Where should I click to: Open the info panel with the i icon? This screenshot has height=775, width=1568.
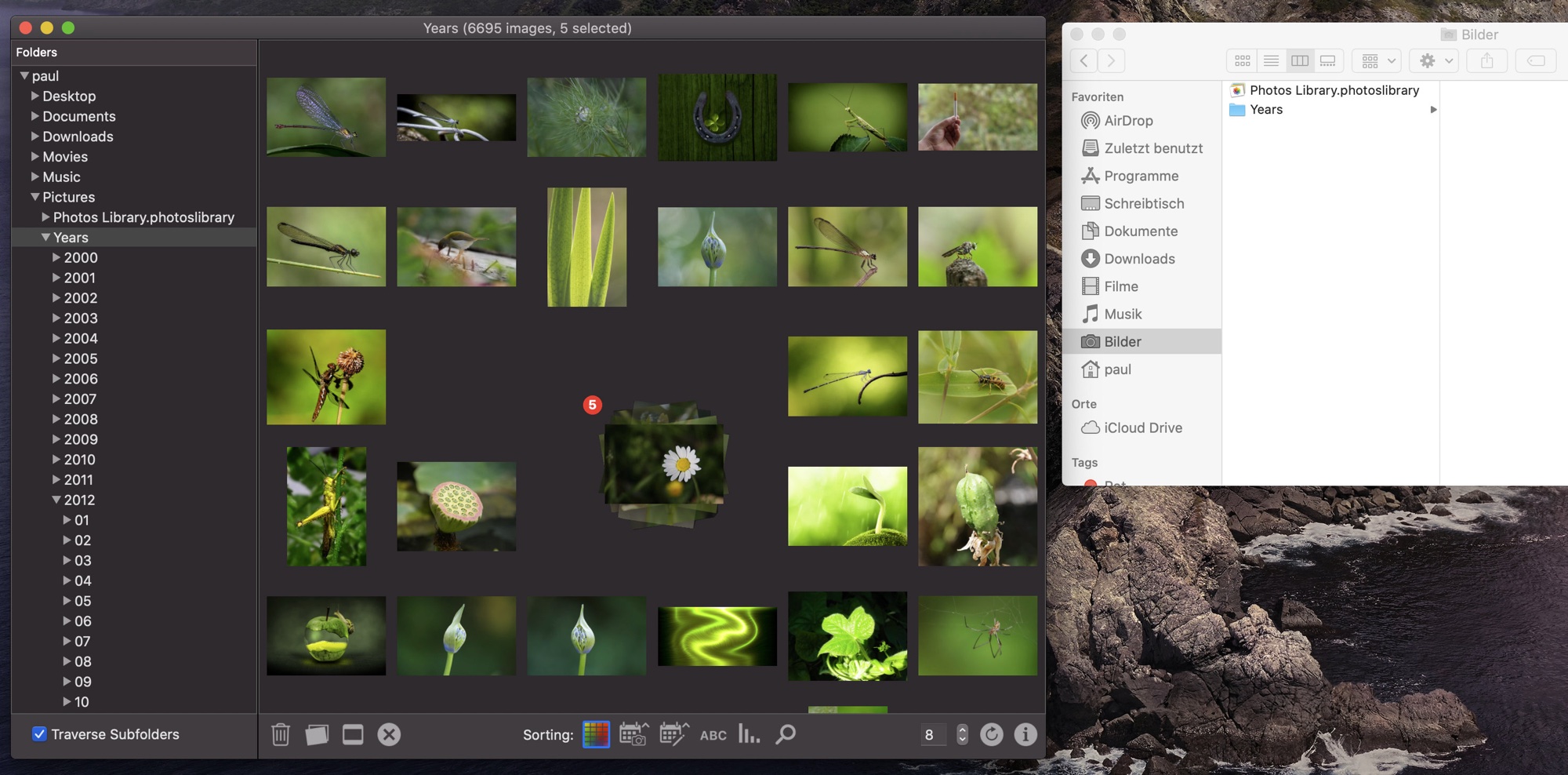point(1025,734)
